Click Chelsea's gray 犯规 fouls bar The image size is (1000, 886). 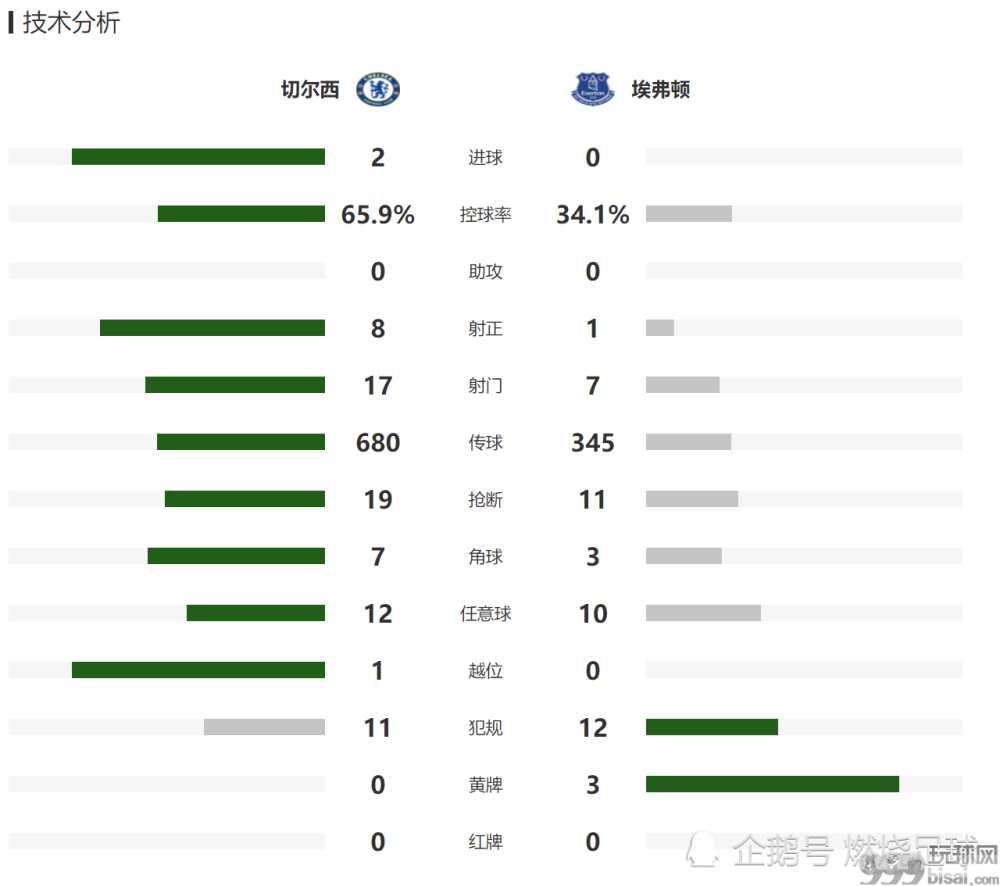pyautogui.click(x=264, y=727)
